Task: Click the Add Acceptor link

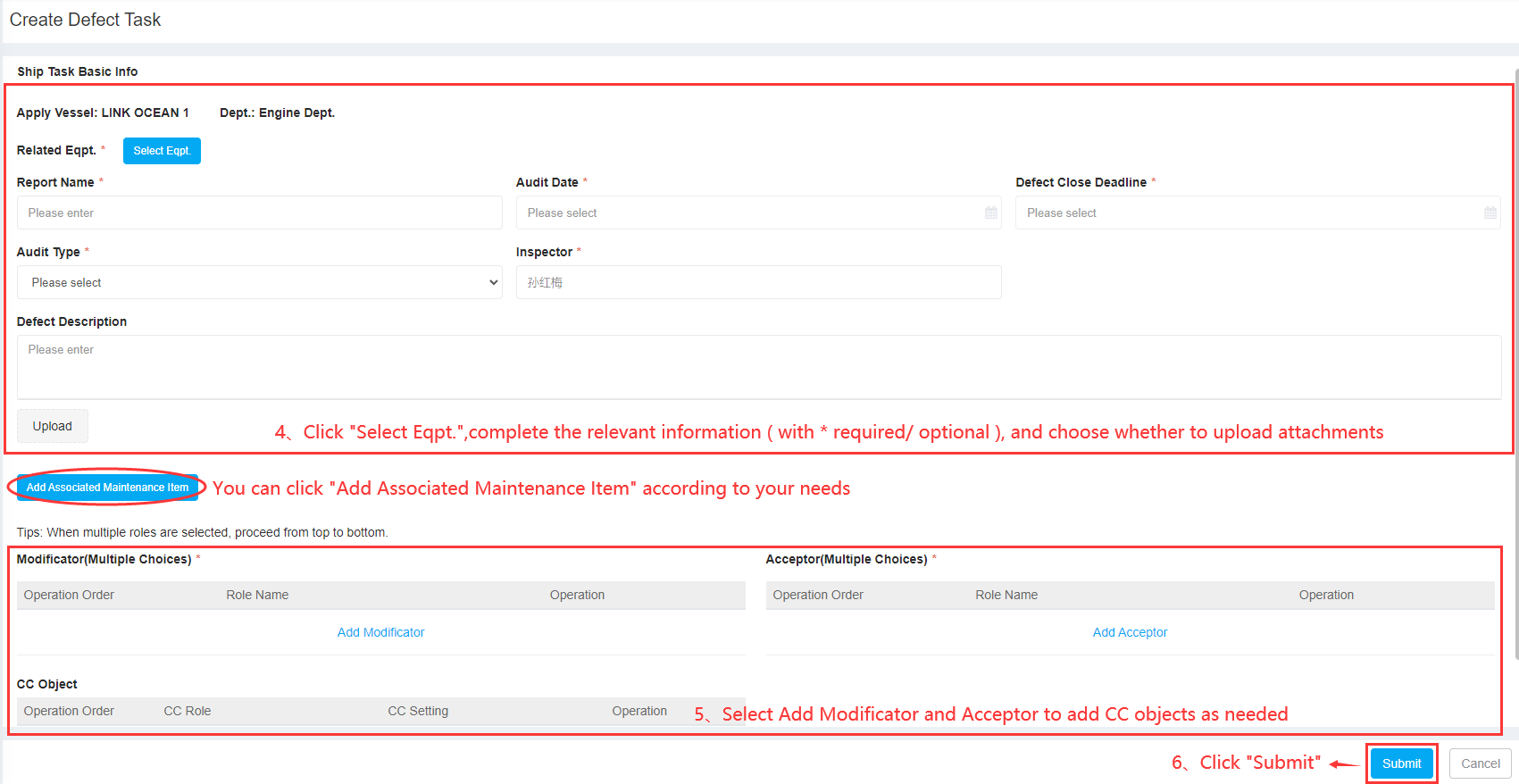Action: click(1130, 632)
